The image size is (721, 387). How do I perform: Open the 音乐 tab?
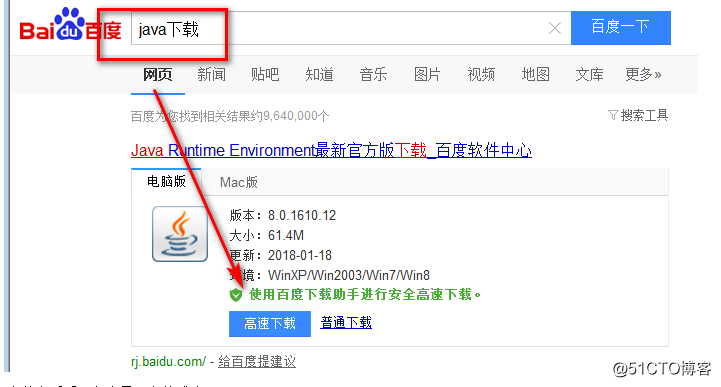pos(373,74)
